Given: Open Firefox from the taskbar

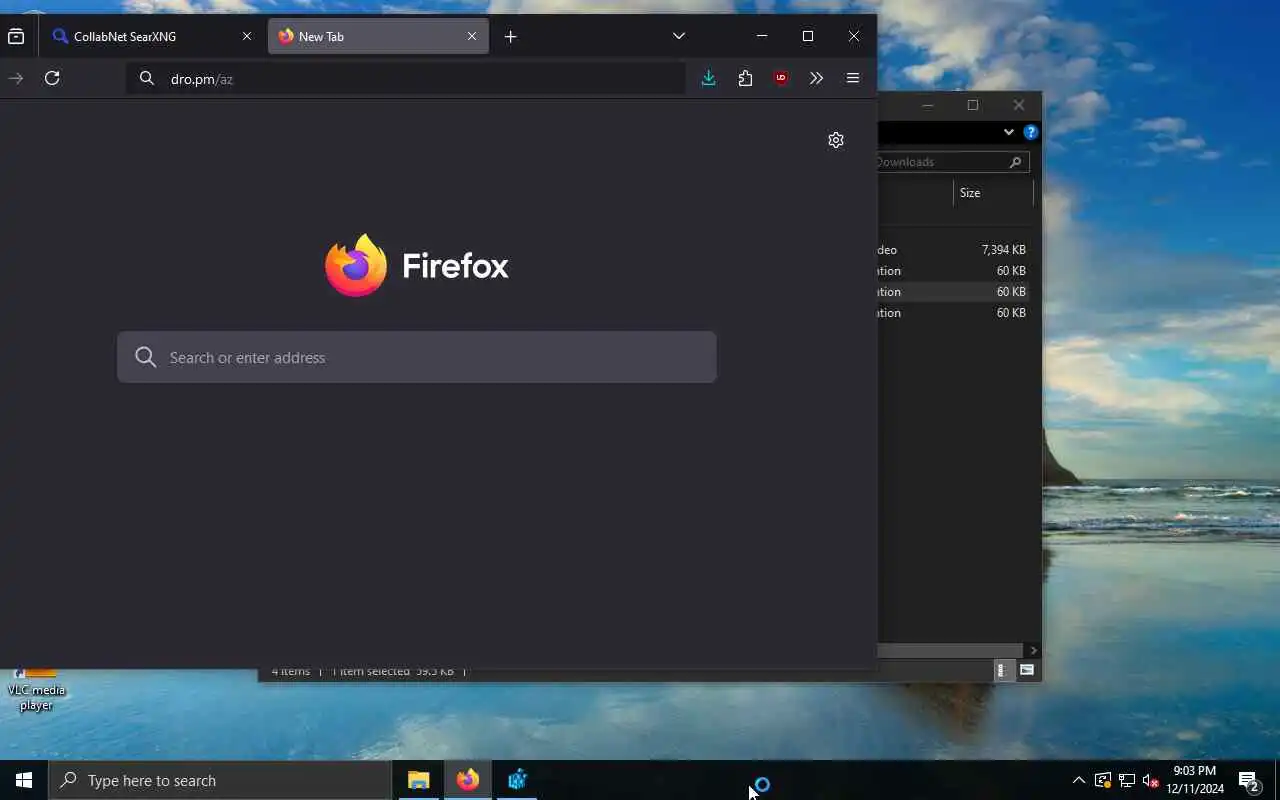Looking at the screenshot, I should tap(468, 780).
